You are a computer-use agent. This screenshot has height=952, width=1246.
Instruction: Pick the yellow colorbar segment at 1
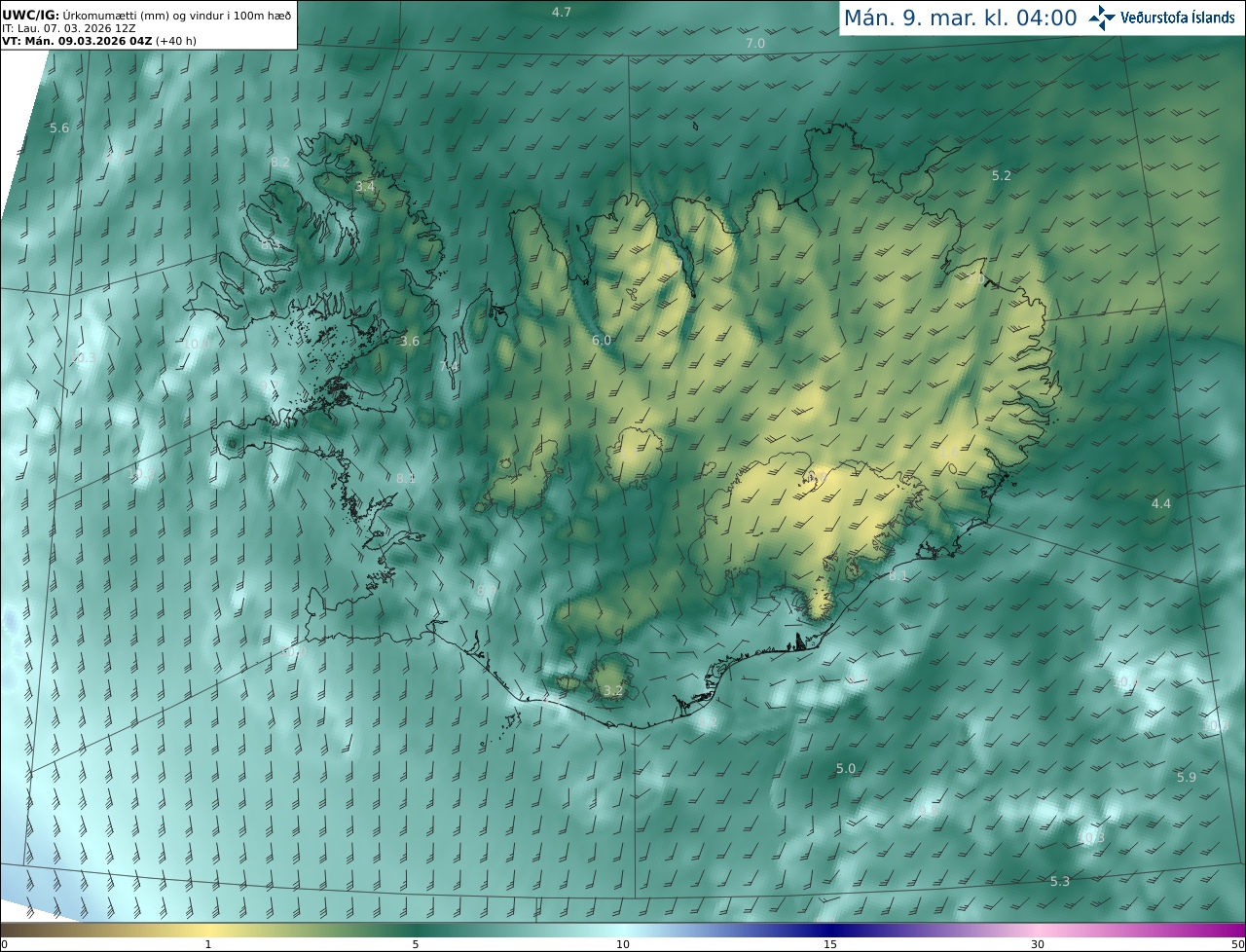coord(208,930)
